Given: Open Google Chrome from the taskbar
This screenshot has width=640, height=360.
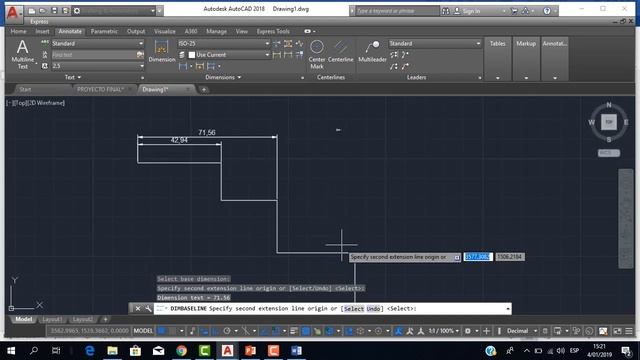Looking at the screenshot, I should 181,351.
